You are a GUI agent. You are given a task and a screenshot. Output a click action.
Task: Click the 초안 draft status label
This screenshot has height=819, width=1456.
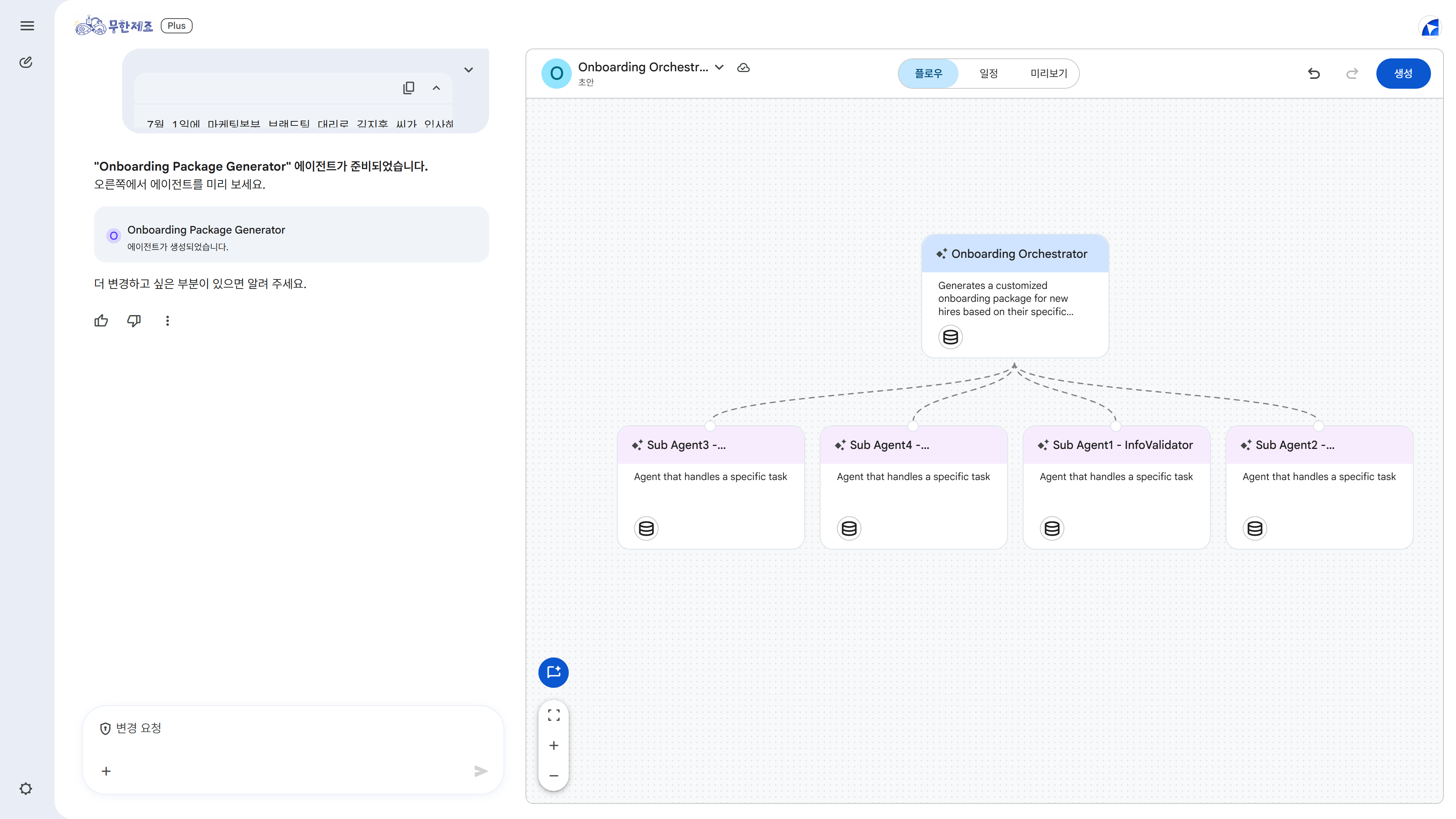pos(585,83)
